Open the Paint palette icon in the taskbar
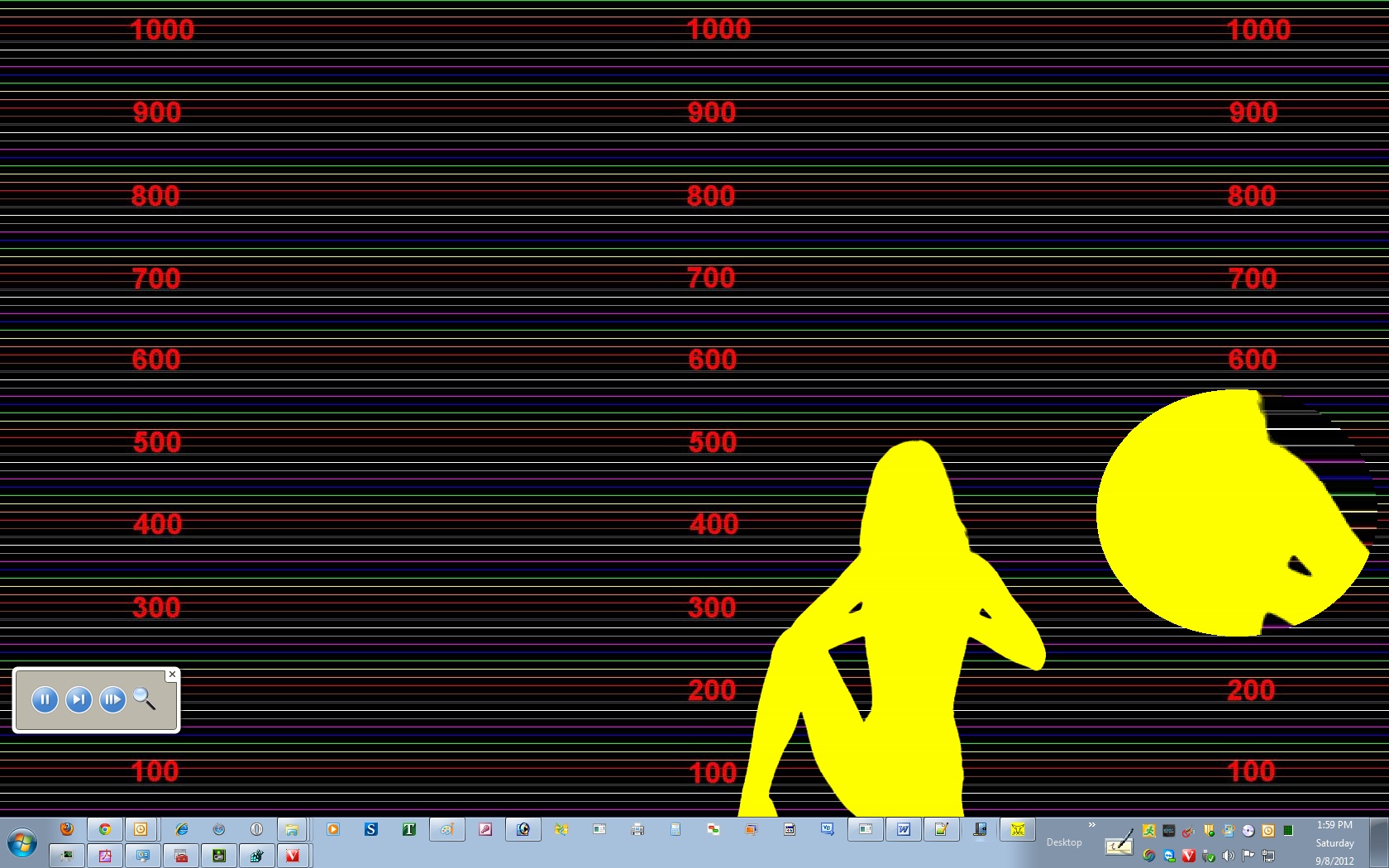Screen dimensions: 1389x868 tap(446, 829)
